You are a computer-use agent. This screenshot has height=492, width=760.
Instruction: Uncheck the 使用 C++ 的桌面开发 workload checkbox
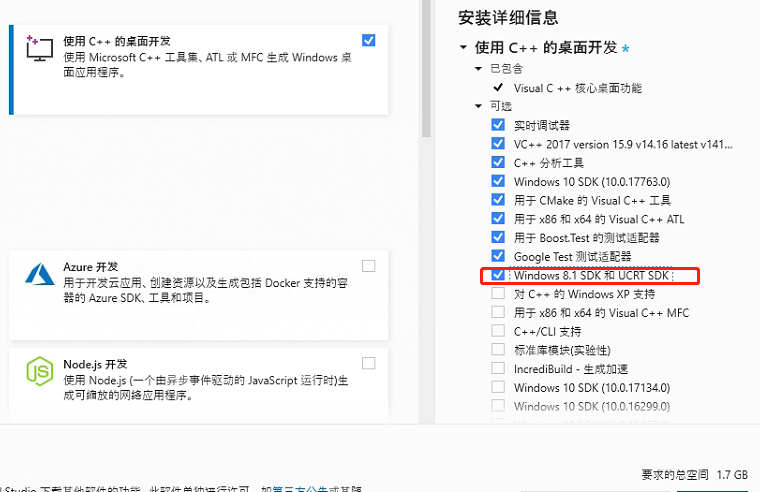[x=369, y=40]
